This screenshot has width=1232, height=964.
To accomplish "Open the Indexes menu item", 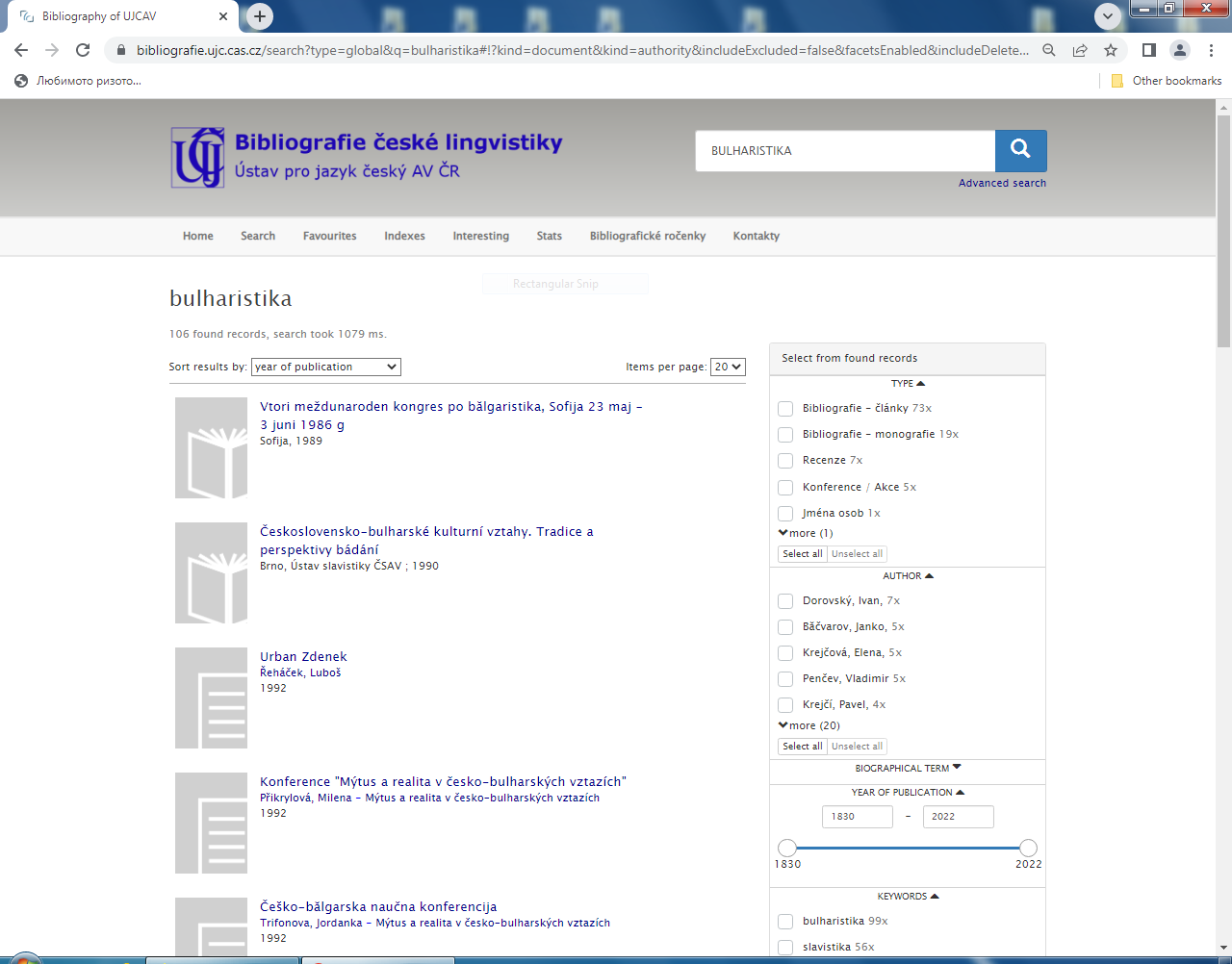I will tap(404, 236).
